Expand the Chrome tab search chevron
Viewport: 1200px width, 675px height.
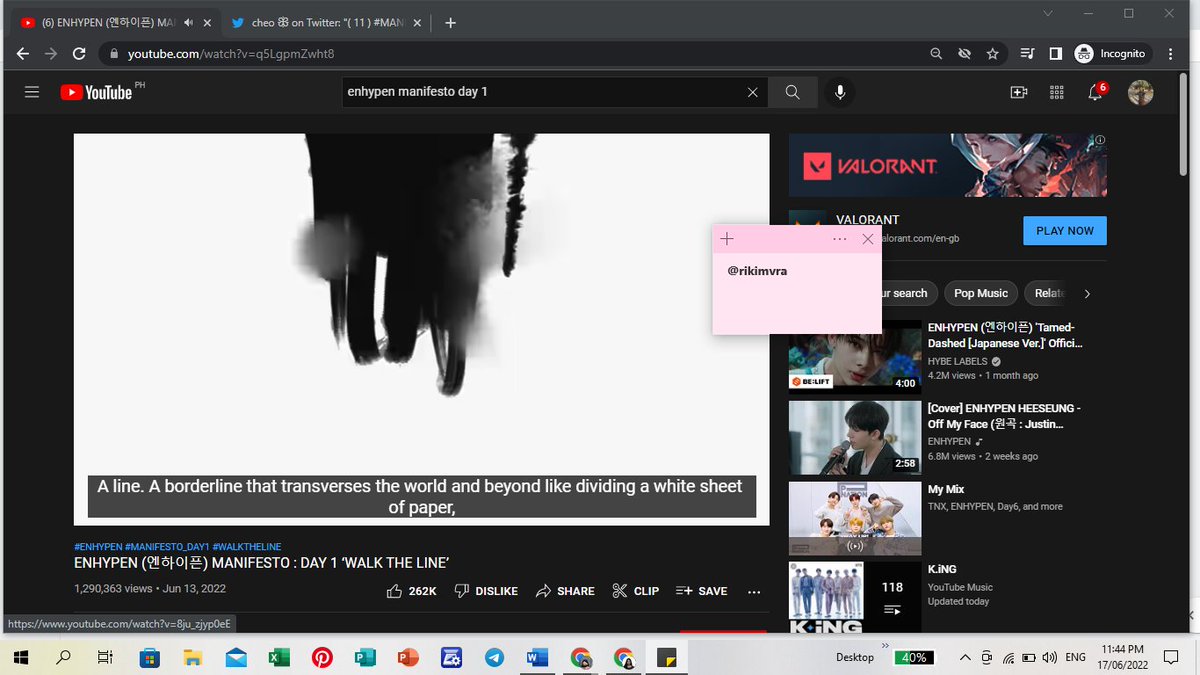[x=1048, y=13]
